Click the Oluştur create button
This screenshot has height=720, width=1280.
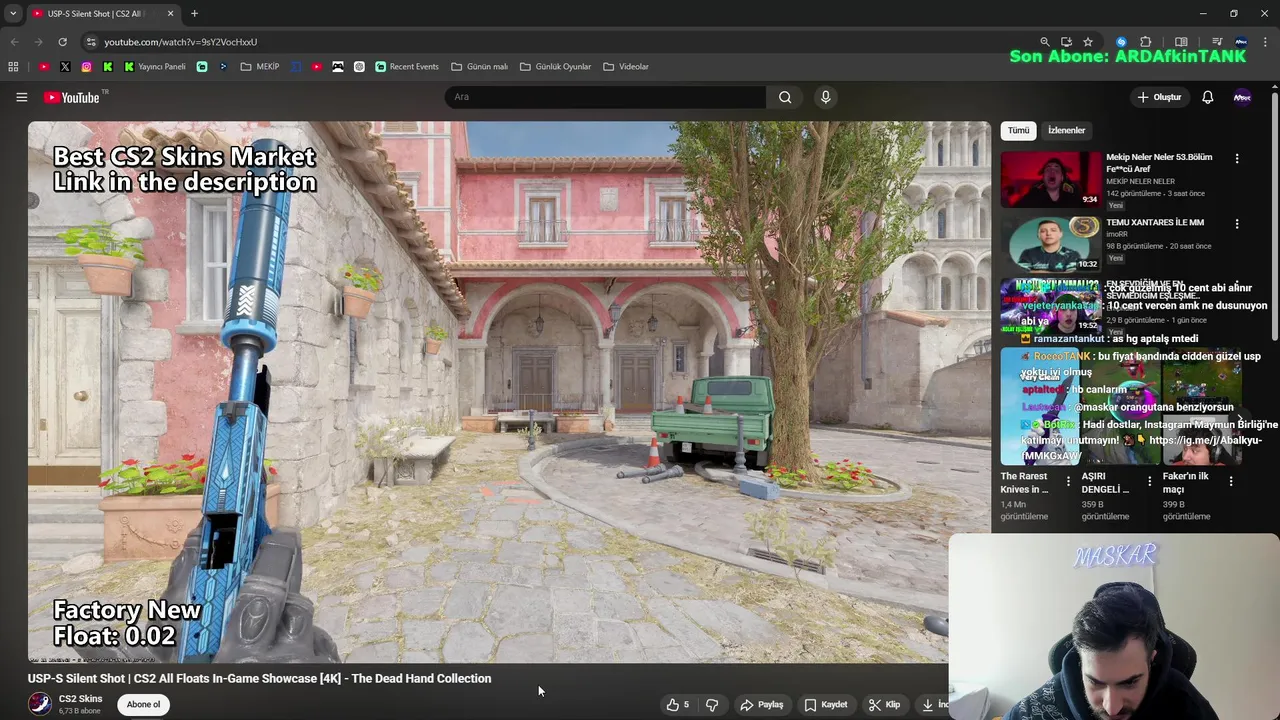(1159, 97)
